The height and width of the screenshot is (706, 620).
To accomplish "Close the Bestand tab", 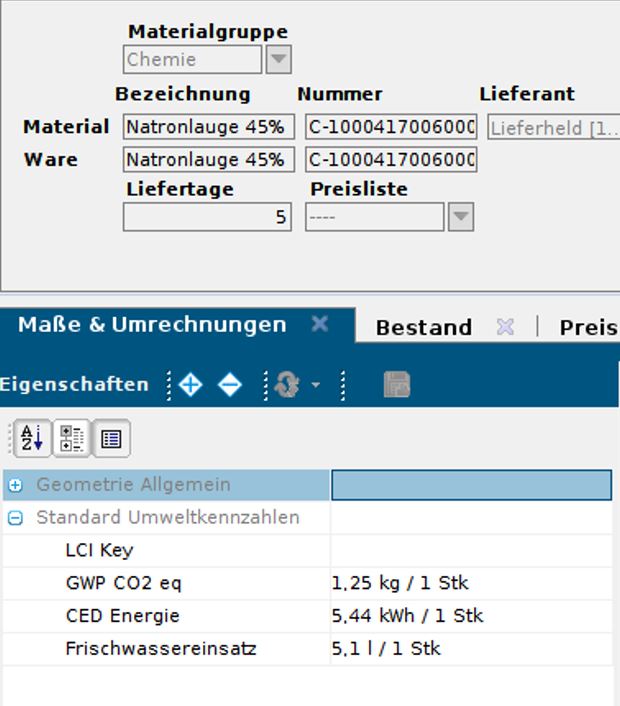I will point(505,327).
